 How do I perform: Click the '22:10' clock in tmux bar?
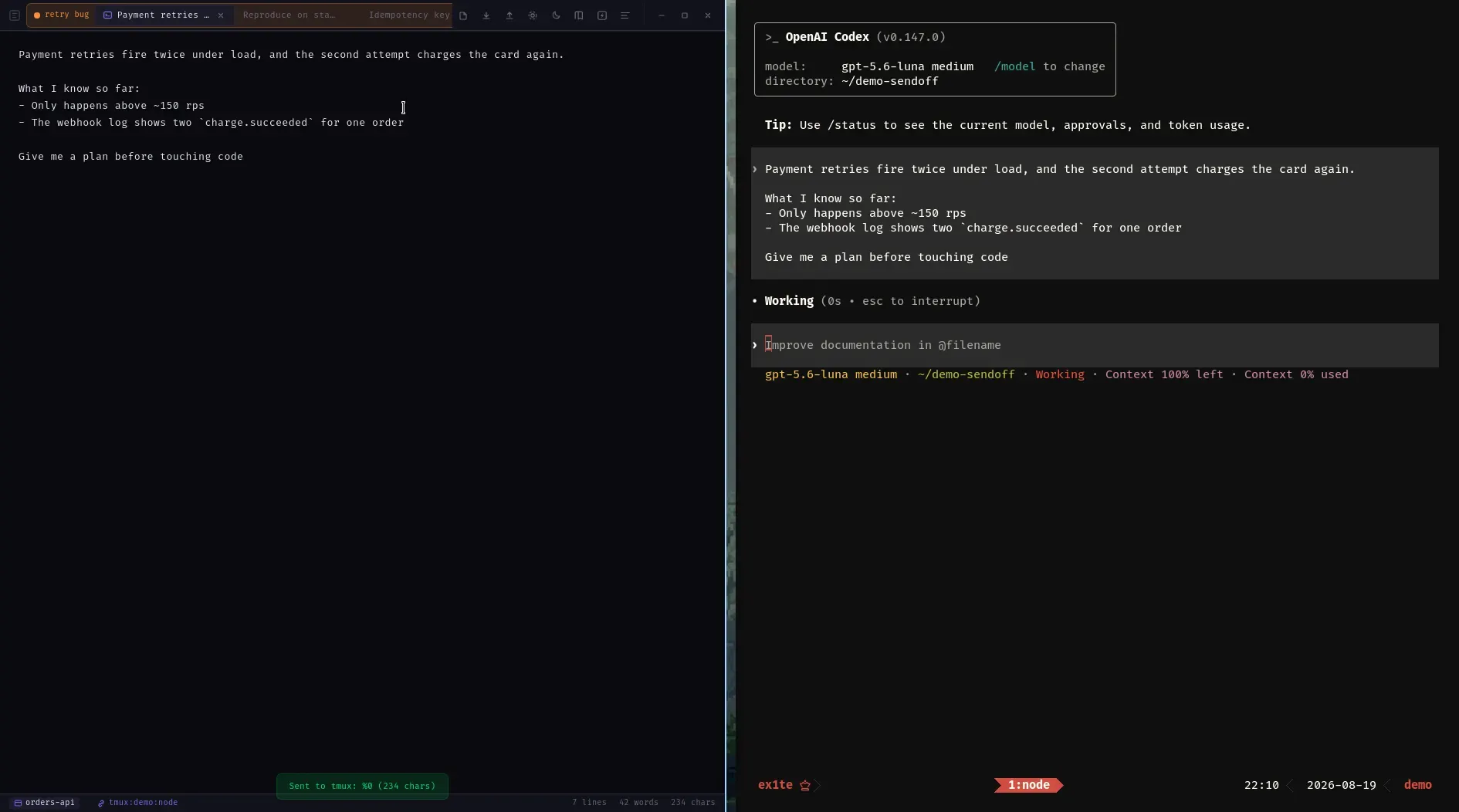[x=1261, y=785]
